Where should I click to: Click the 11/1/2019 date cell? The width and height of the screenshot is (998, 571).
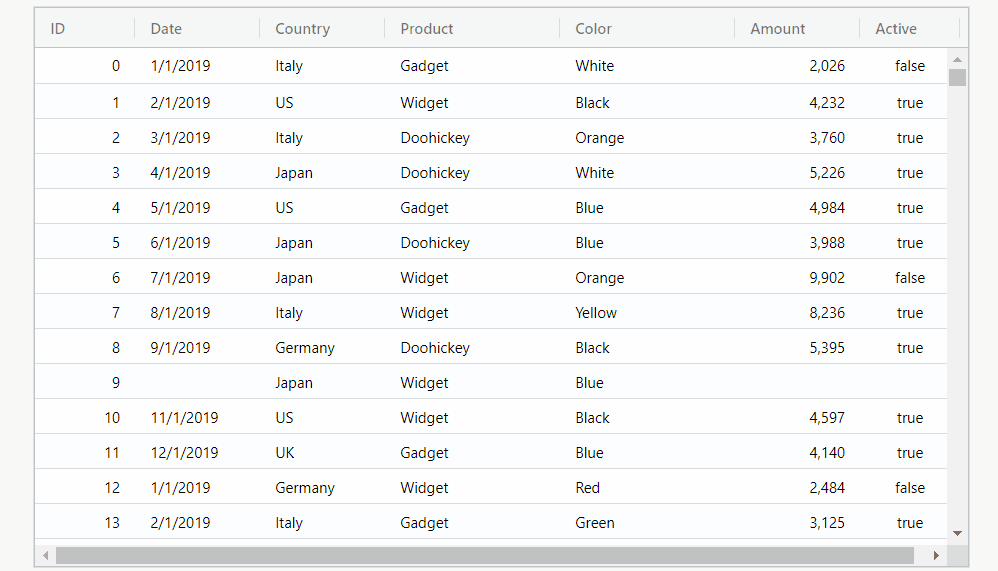coord(197,418)
